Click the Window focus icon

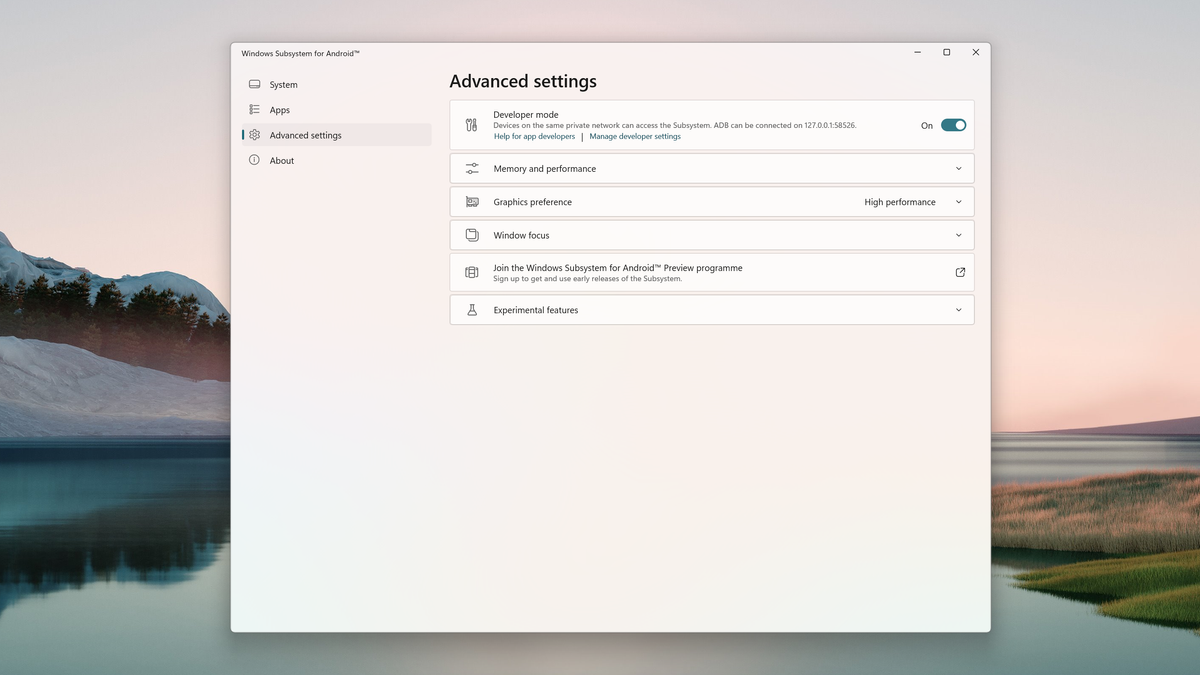(x=471, y=235)
